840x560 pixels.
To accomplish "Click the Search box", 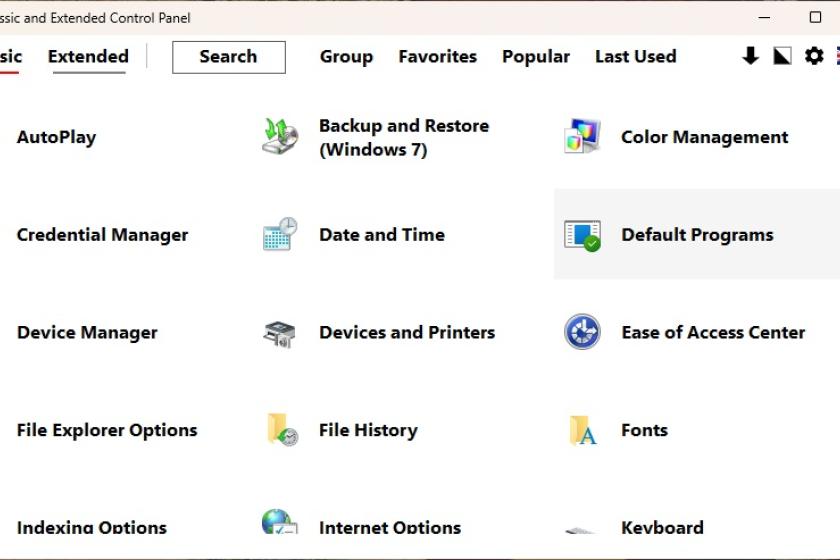I will point(229,57).
